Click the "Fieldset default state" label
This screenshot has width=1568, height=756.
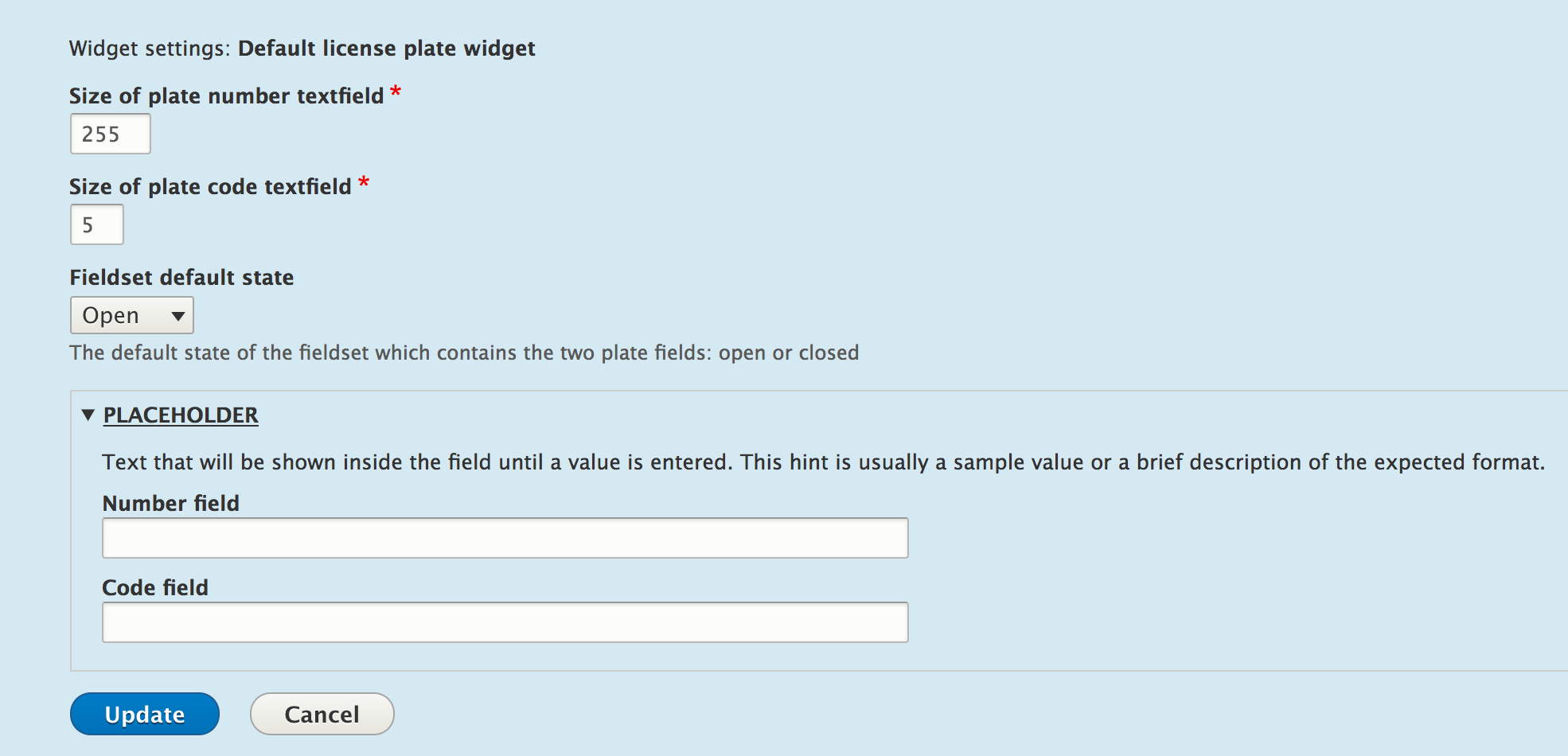[181, 278]
